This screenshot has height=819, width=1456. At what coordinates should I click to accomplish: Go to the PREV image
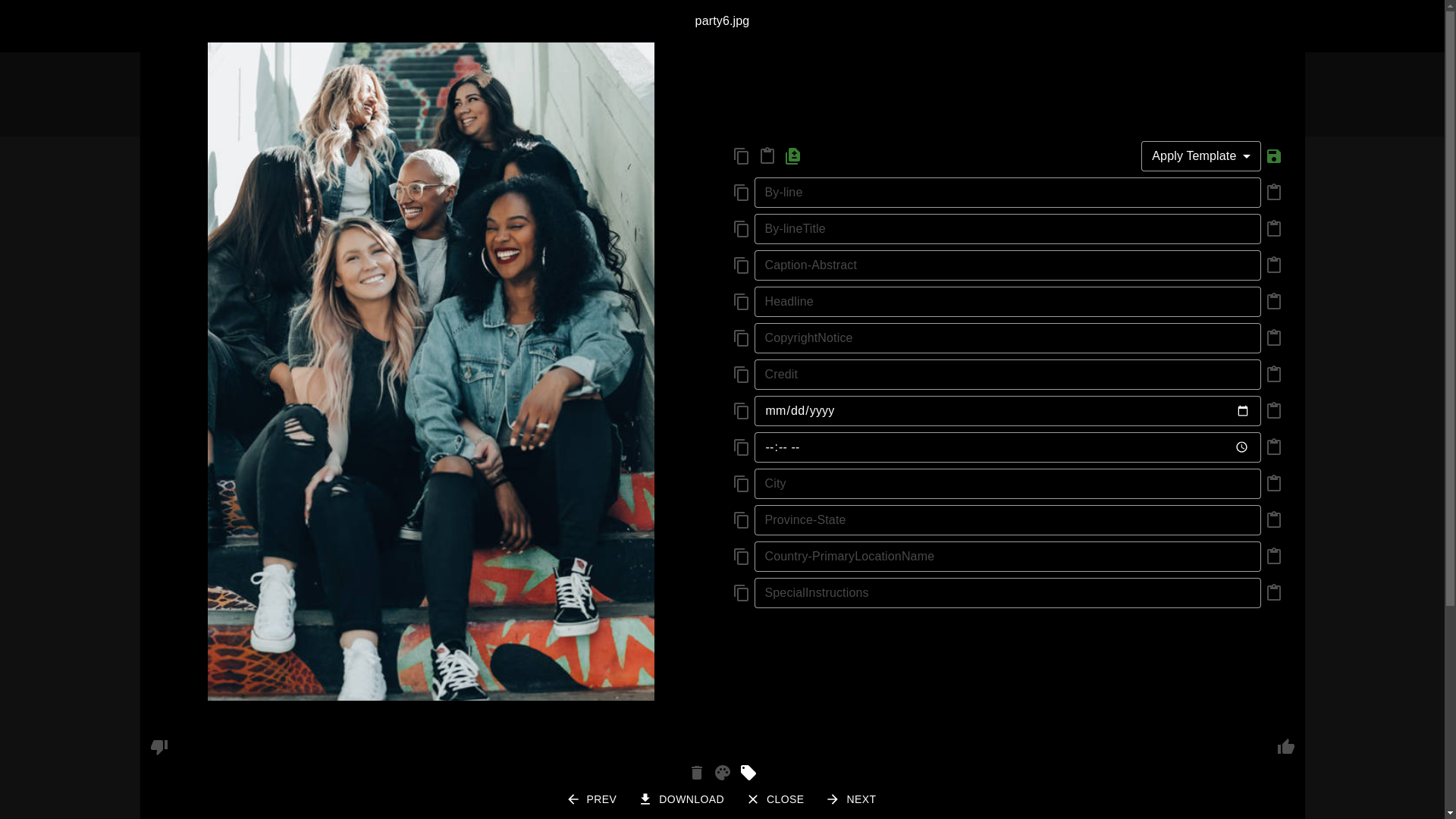pyautogui.click(x=591, y=799)
